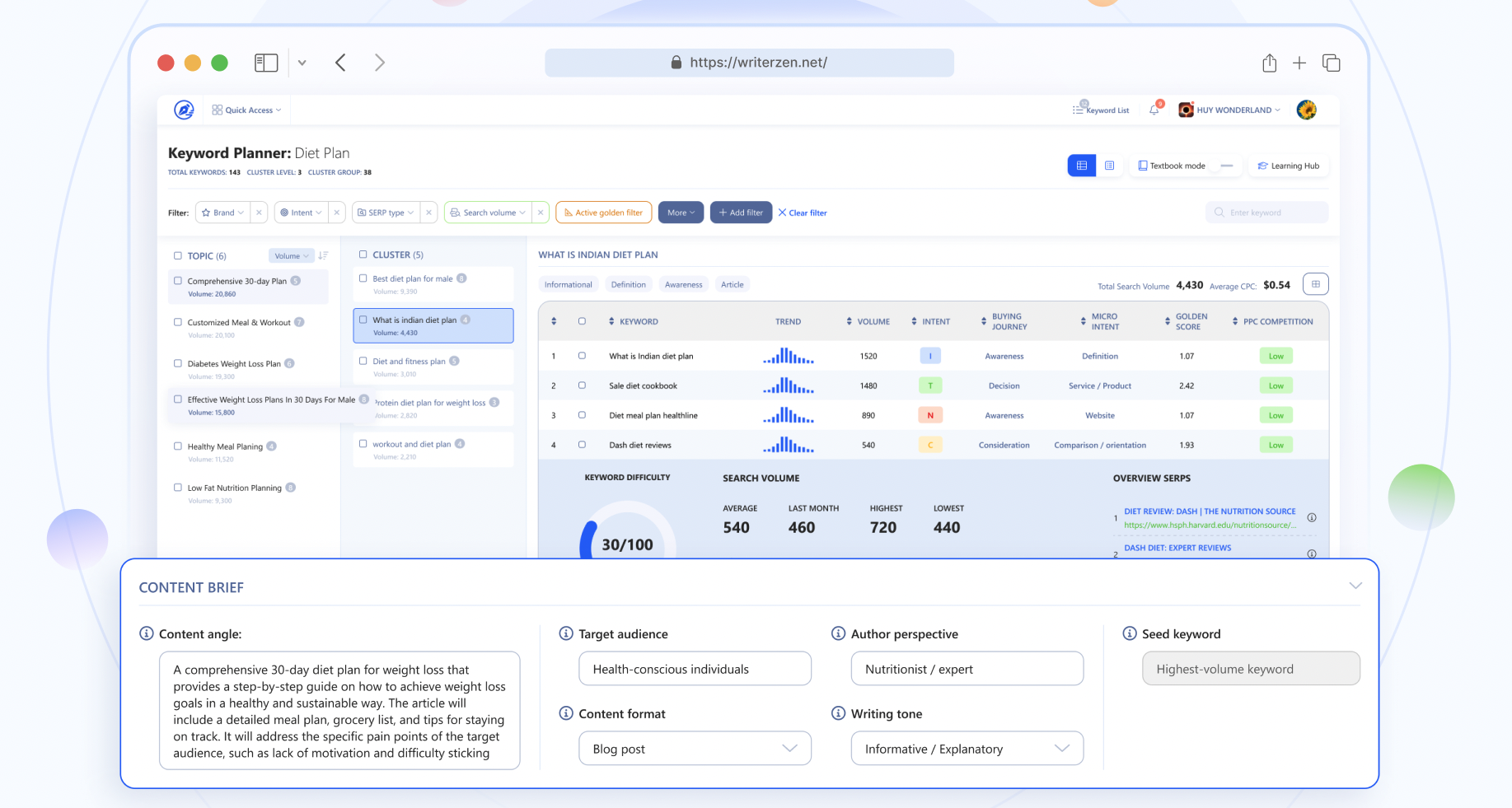The width and height of the screenshot is (1512, 808).
Task: Select the checkbox for 'Sale diet cookbook' row
Action: pos(583,385)
